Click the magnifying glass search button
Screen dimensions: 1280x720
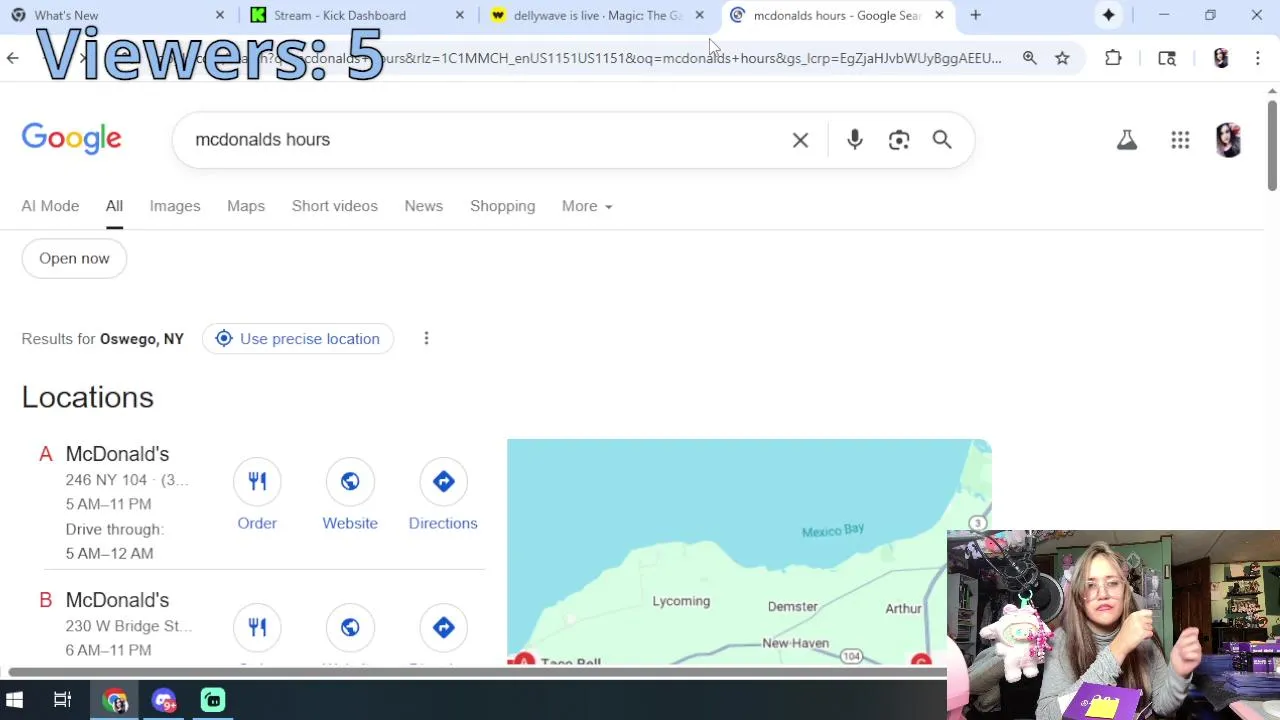[x=942, y=140]
